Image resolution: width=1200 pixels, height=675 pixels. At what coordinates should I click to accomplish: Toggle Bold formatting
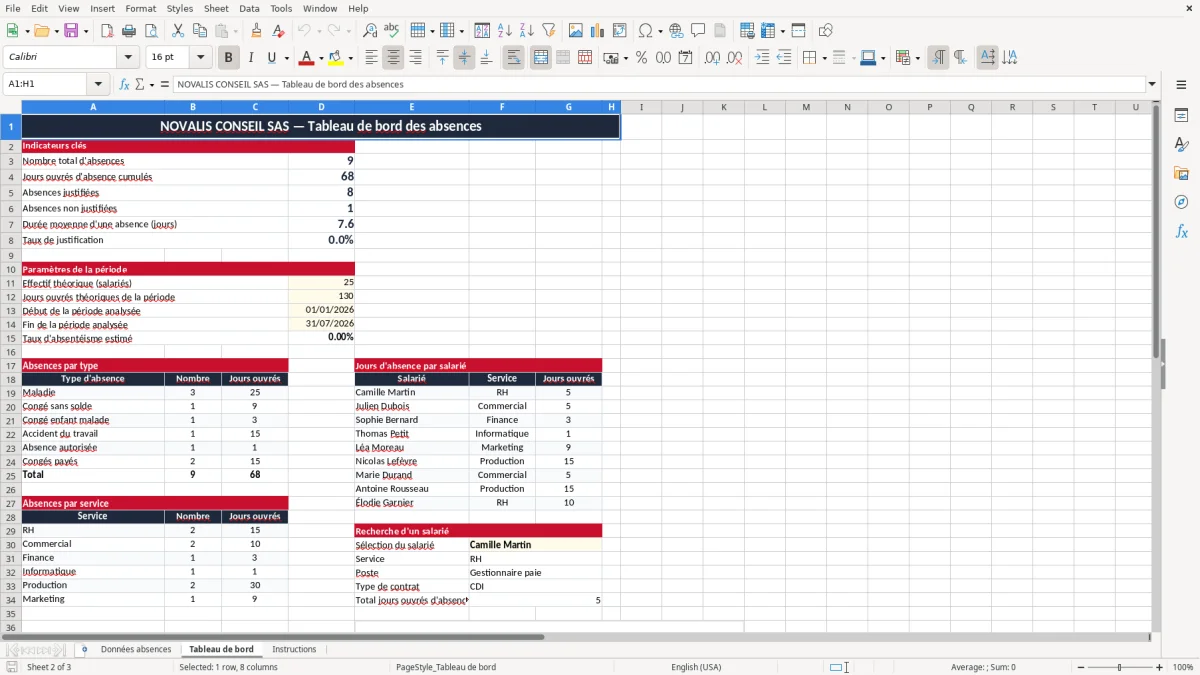(228, 58)
